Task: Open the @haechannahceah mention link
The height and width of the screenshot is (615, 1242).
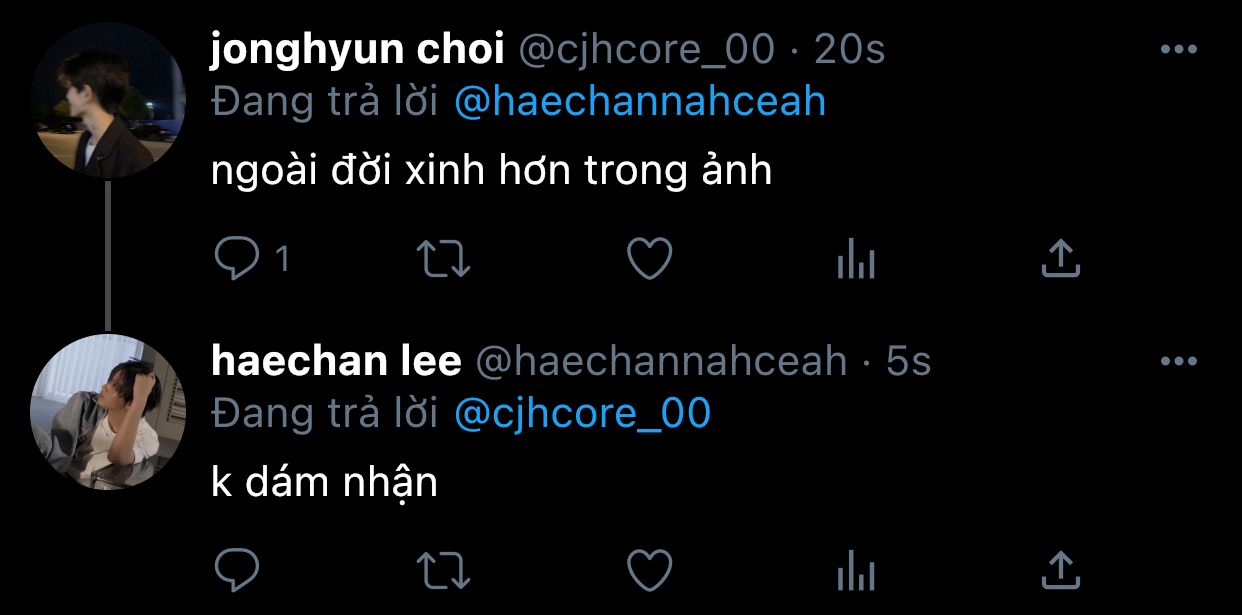Action: (x=640, y=101)
